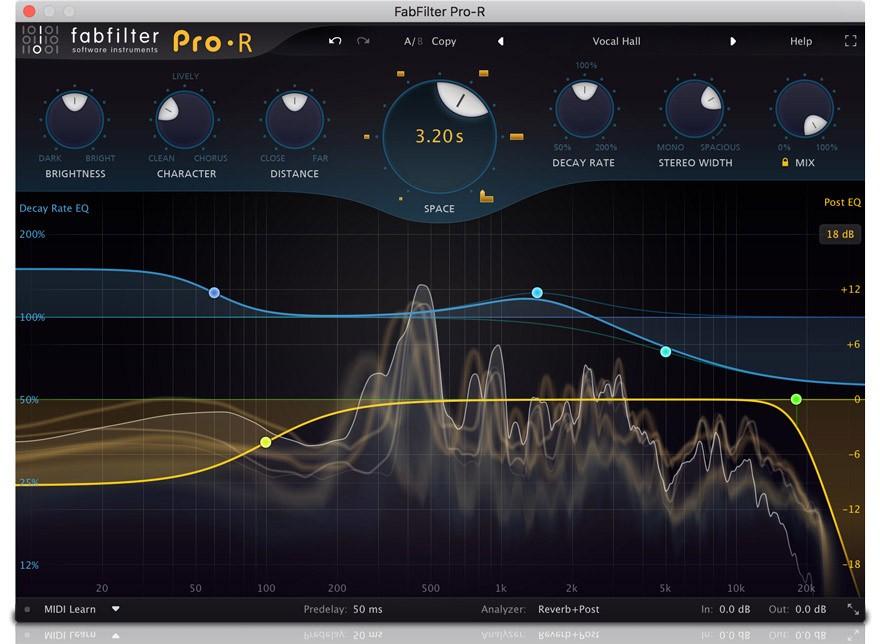Click the undo arrow icon
Screen dimensions: 880x644
335,41
